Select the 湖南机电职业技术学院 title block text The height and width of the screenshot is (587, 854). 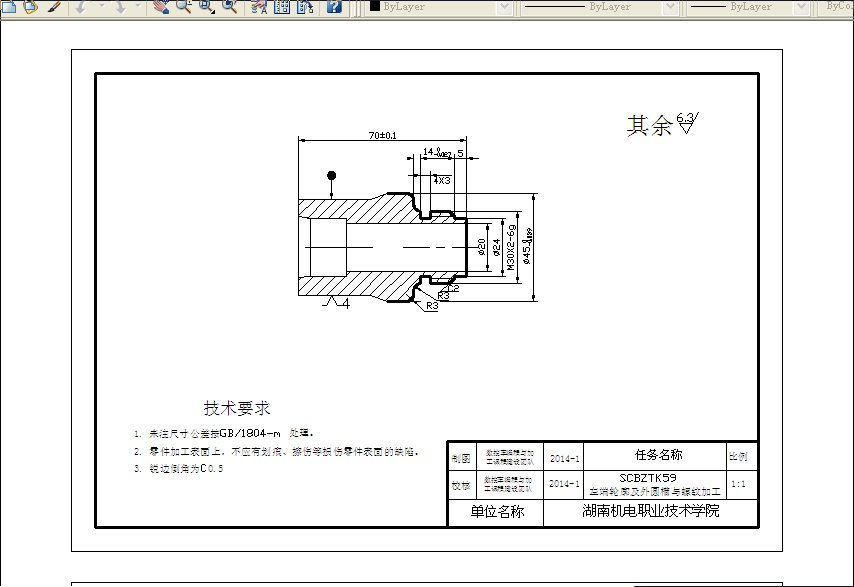click(651, 508)
